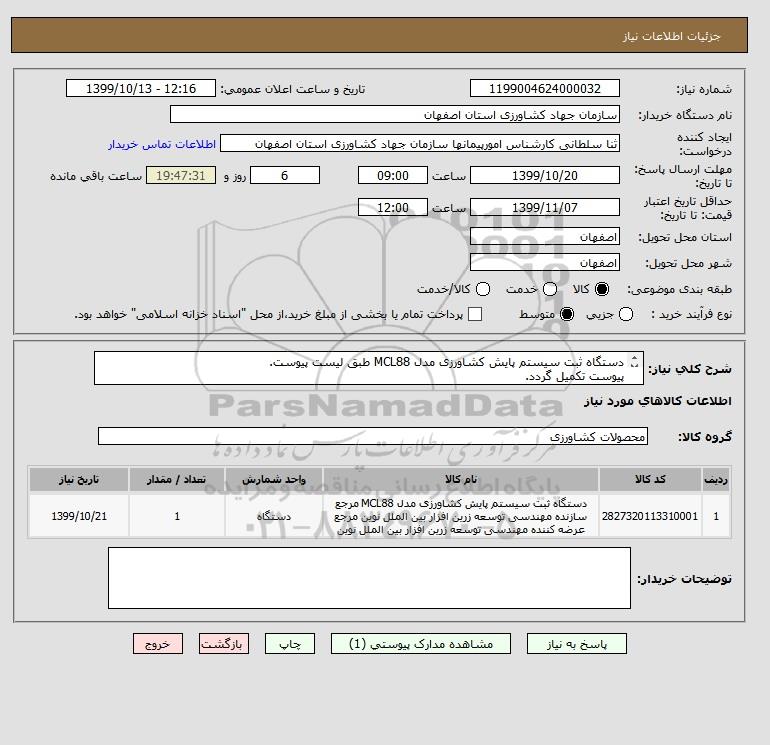Focus the توضیحات خریدار text area
Image resolution: width=770 pixels, height=745 pixels.
click(369, 578)
